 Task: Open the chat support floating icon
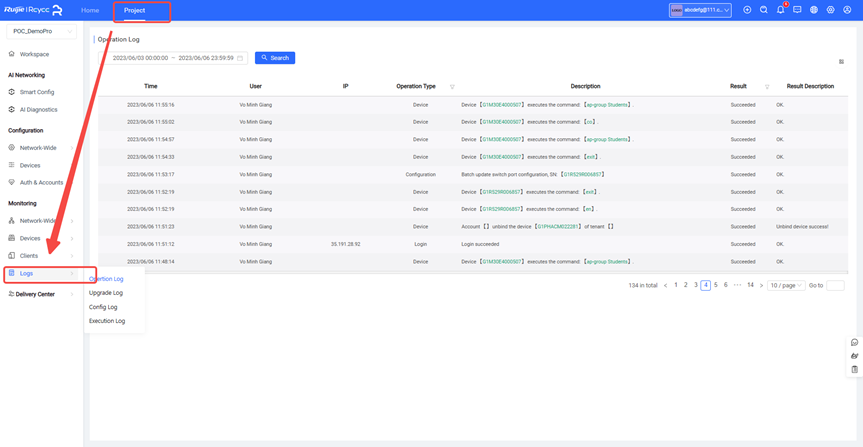click(854, 343)
